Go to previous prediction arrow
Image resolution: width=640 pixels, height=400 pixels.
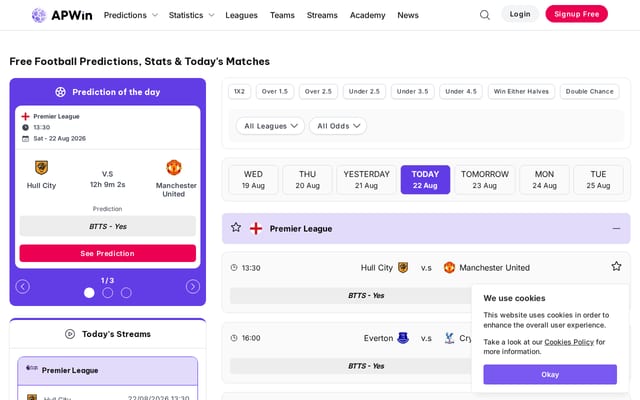[22, 287]
